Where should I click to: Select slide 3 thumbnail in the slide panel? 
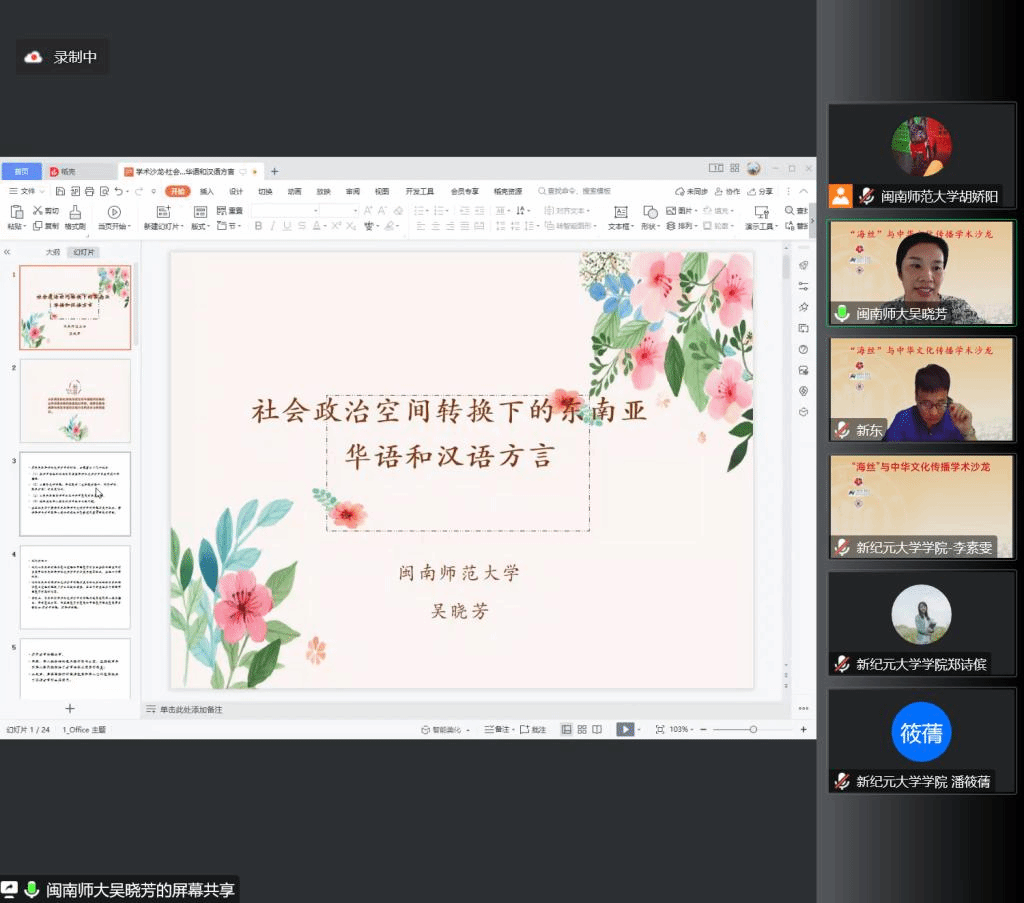click(75, 493)
